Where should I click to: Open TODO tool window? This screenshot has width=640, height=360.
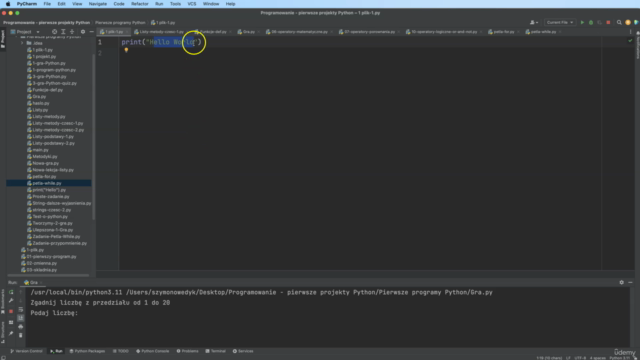[120, 351]
